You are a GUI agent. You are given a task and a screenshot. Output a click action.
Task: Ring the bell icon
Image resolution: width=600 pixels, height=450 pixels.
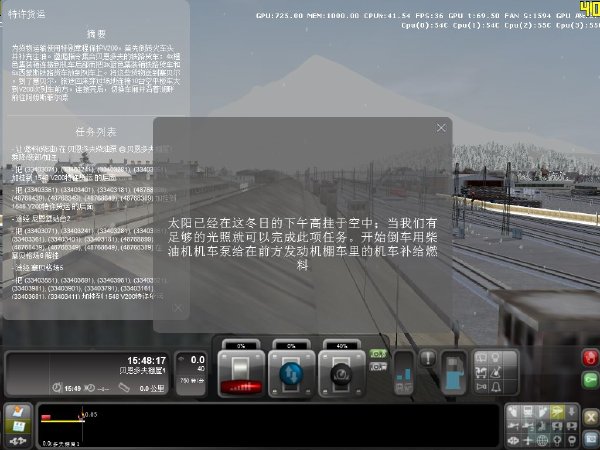pos(496,387)
